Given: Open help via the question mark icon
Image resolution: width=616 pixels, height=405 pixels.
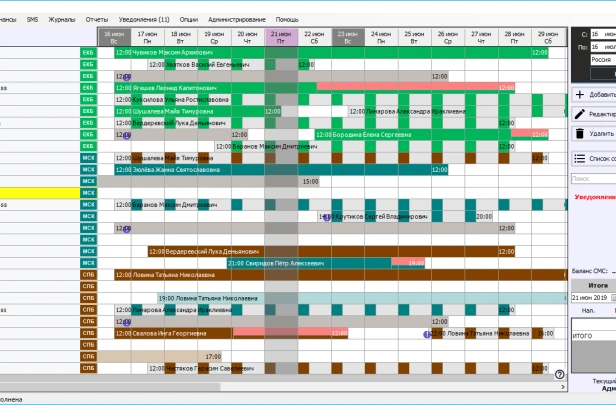Looking at the screenshot, I should click(560, 375).
